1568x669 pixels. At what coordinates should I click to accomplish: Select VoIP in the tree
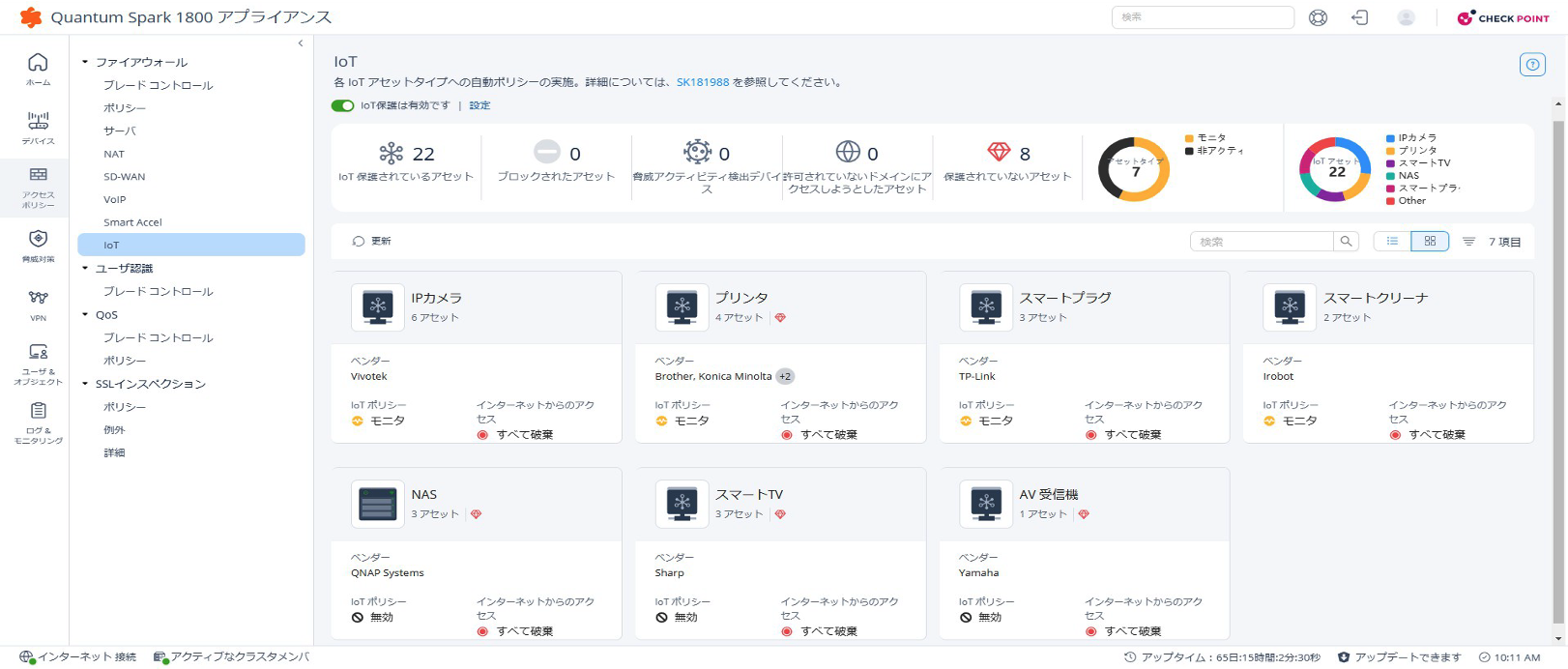click(x=115, y=199)
